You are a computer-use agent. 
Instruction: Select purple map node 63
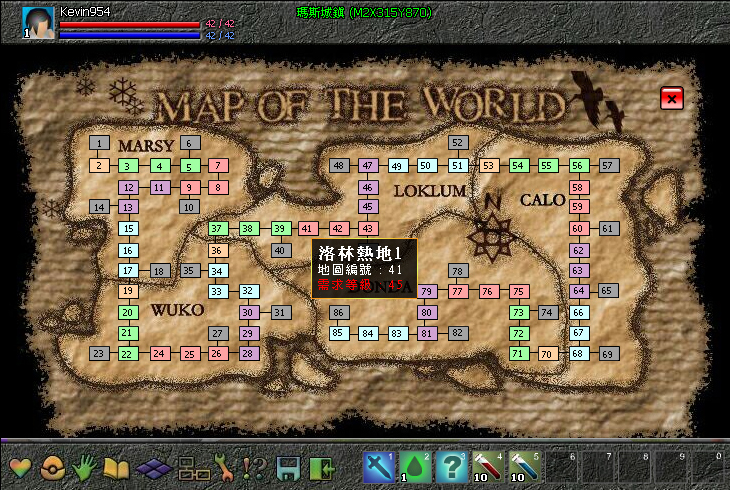[579, 271]
